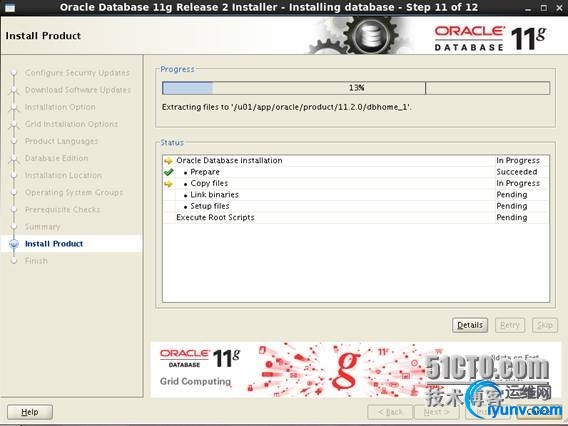The height and width of the screenshot is (426, 568).
Task: Click yellow arrow icon beside Copy files
Action: click(168, 184)
